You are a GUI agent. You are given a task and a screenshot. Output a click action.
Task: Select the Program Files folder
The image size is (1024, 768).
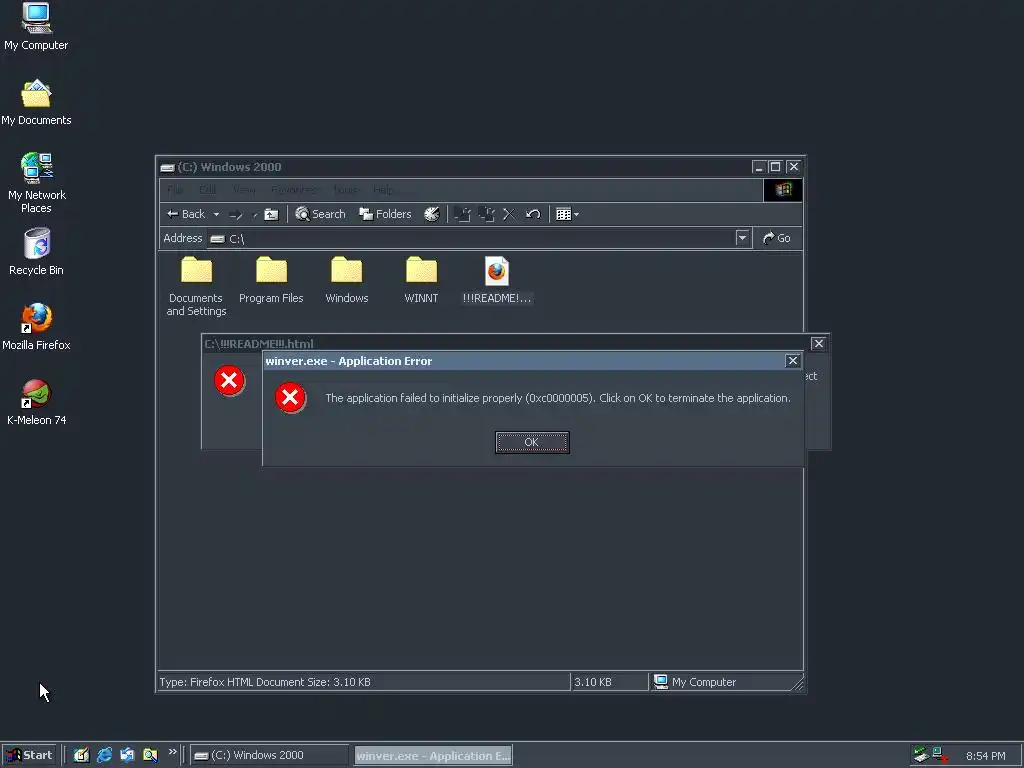point(271,280)
